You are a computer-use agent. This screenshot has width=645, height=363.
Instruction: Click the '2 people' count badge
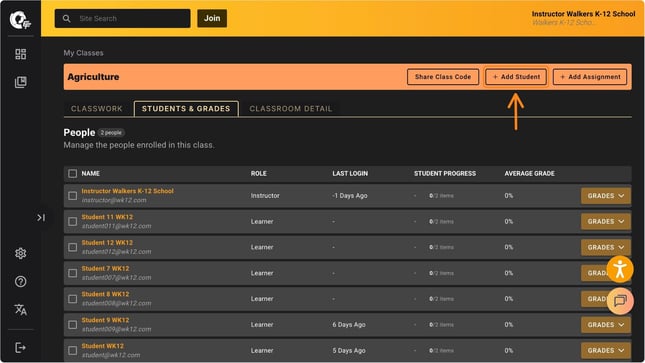(111, 133)
